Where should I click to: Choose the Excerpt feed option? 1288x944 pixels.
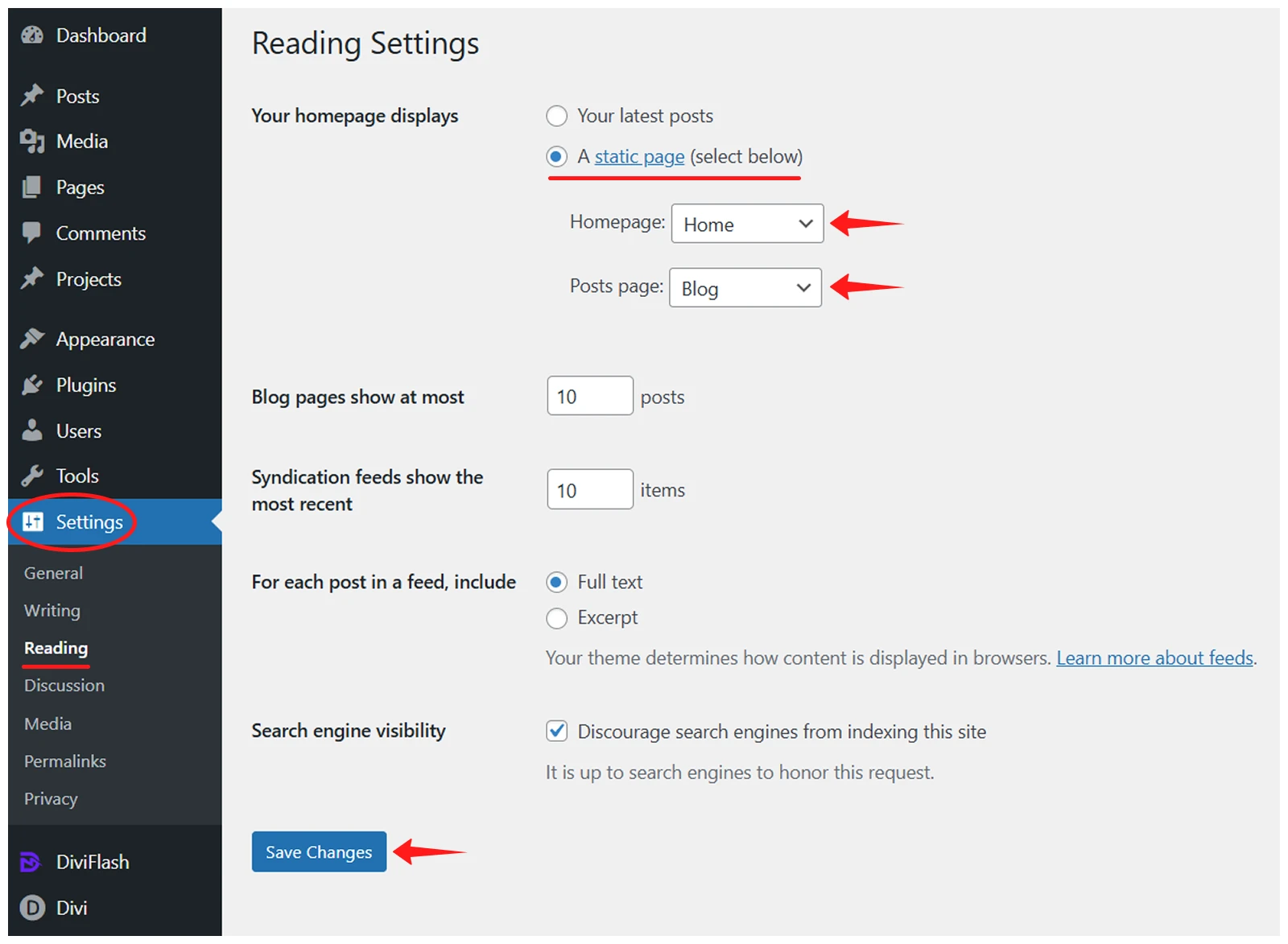pyautogui.click(x=556, y=618)
